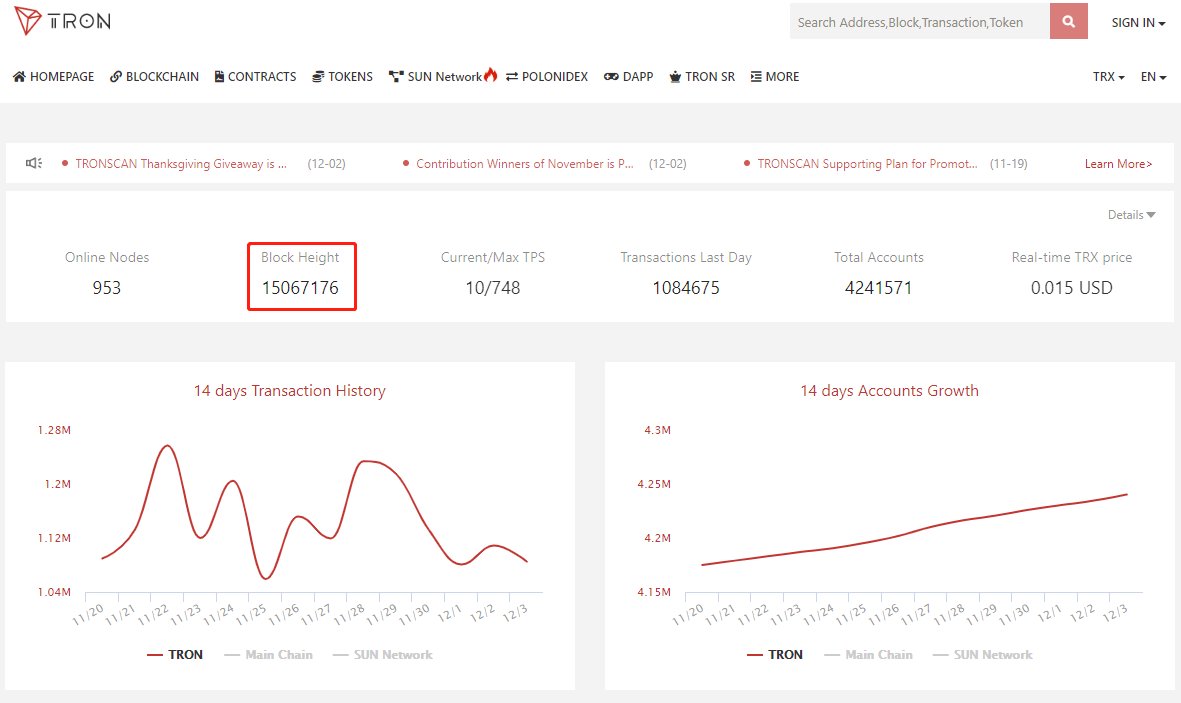Open the BLOCKCHAIN menu
Image resolution: width=1181 pixels, height=703 pixels.
[x=154, y=77]
